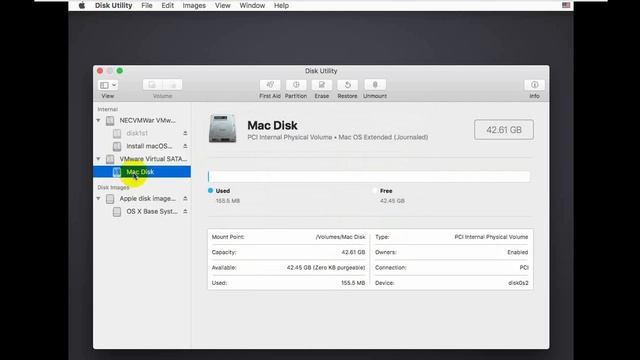
Task: Open the Edit menu
Action: pyautogui.click(x=167, y=5)
